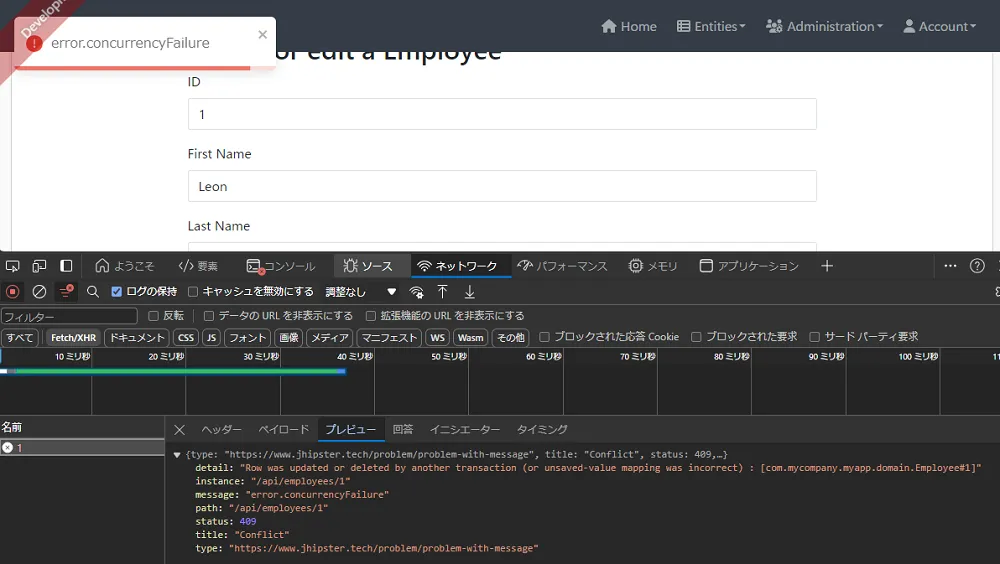Open the アプリケーション (Application) tab

coord(749,266)
